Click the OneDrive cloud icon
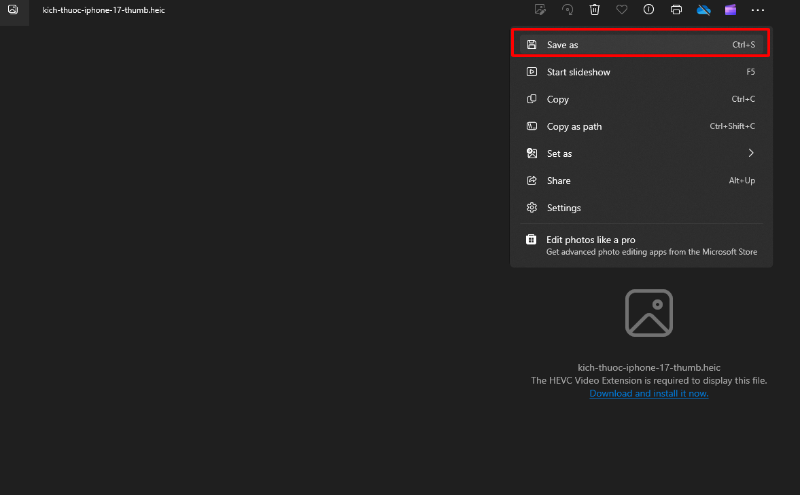This screenshot has width=800, height=495. [x=704, y=10]
